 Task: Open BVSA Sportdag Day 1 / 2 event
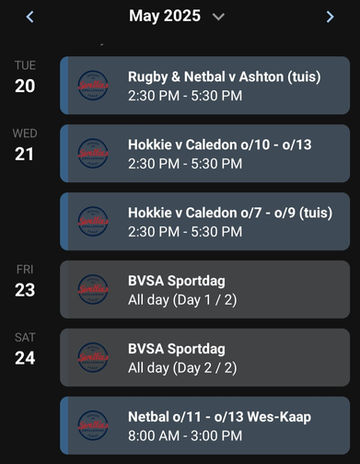tap(205, 289)
